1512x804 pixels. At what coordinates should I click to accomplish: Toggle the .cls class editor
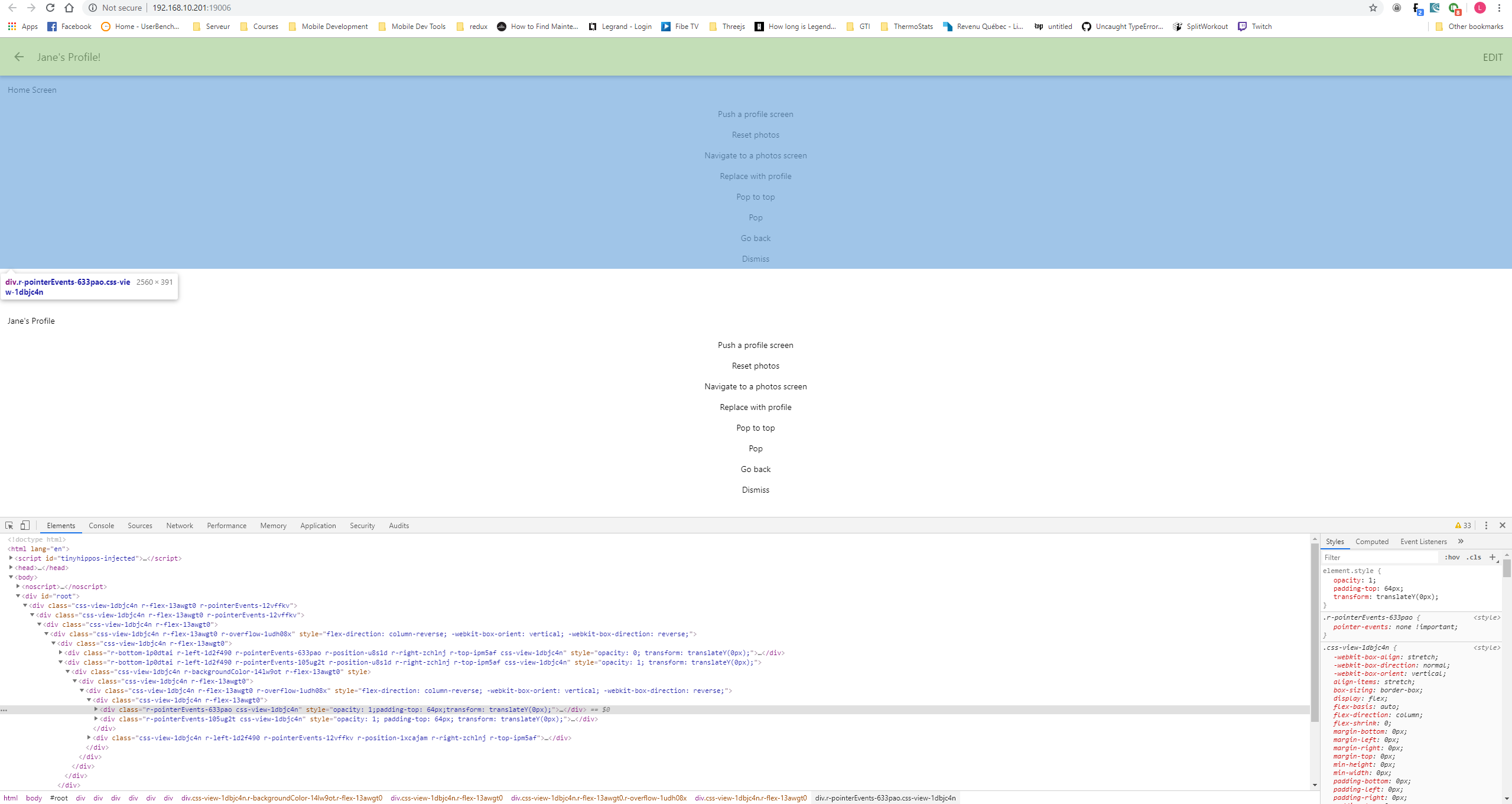click(x=1473, y=557)
